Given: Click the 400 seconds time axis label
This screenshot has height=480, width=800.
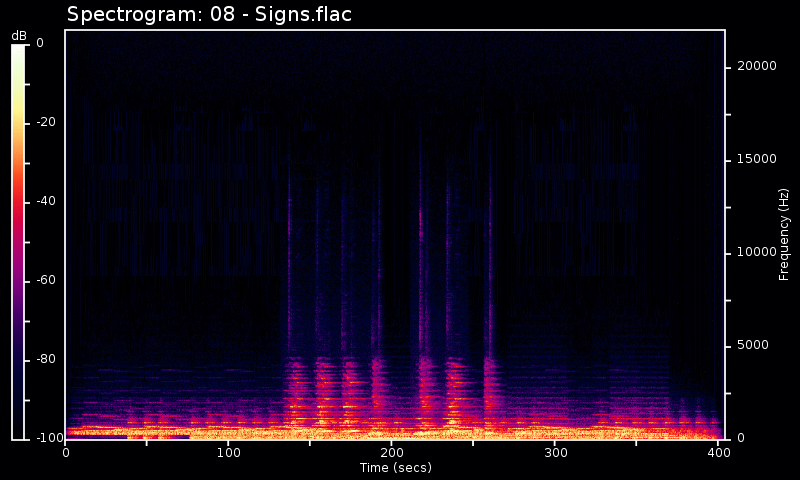Looking at the screenshot, I should point(718,453).
